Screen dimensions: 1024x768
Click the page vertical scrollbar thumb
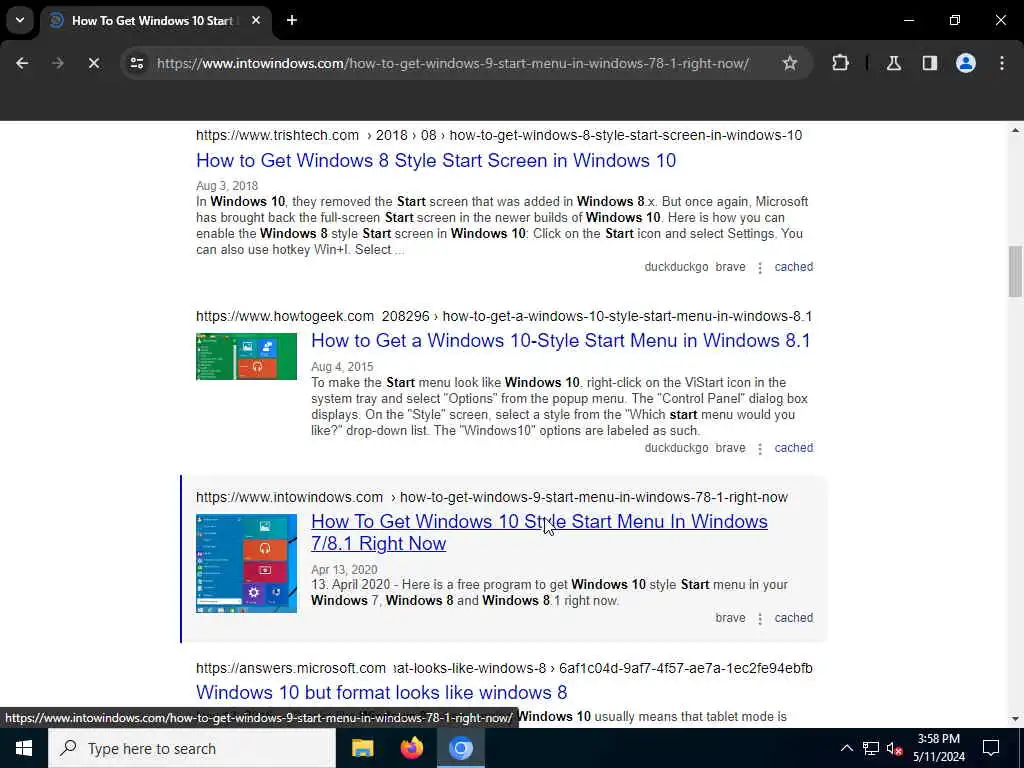(x=1015, y=271)
